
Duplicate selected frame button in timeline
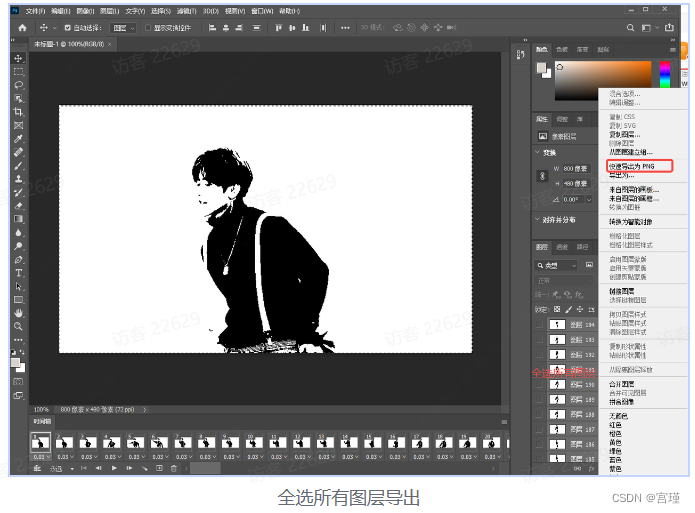tap(159, 468)
